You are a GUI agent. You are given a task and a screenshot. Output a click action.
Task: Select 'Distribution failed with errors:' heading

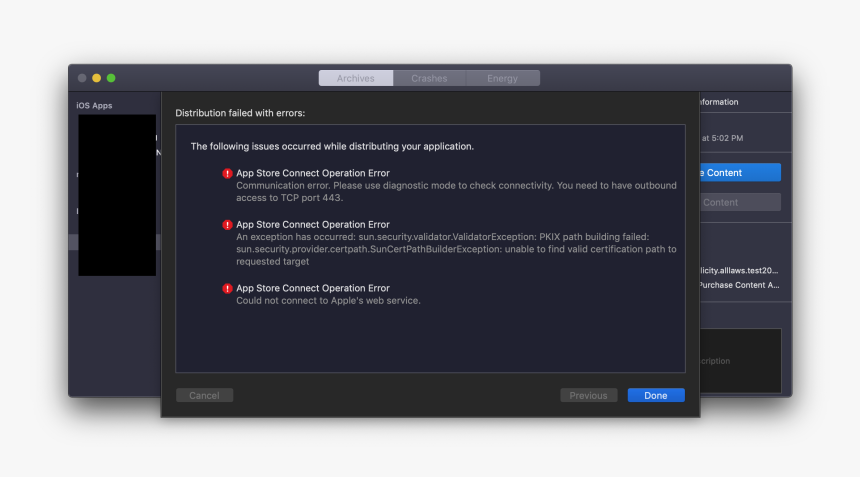(x=240, y=113)
